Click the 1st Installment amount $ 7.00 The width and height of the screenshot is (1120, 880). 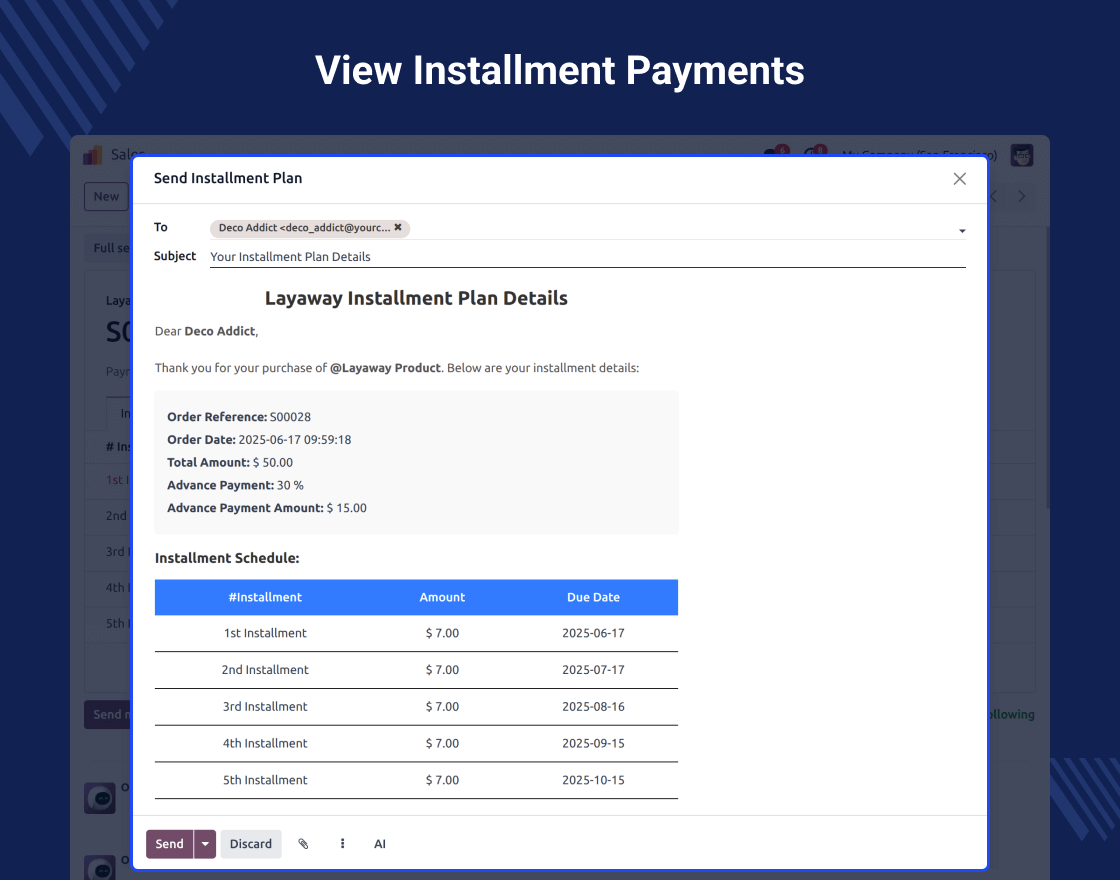point(442,633)
